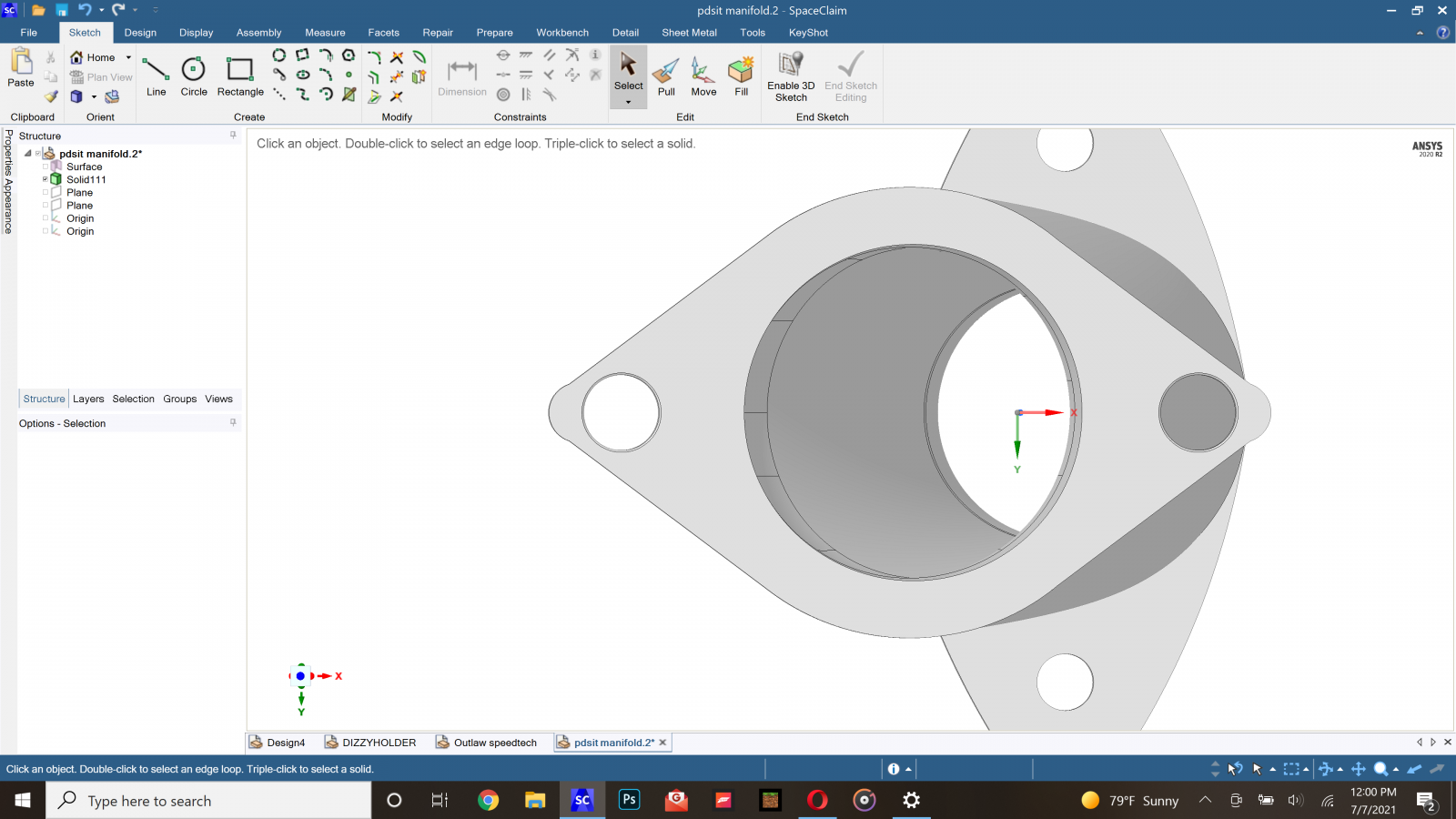
Task: Collapse the ribbon with the chevron
Action: 1420,33
